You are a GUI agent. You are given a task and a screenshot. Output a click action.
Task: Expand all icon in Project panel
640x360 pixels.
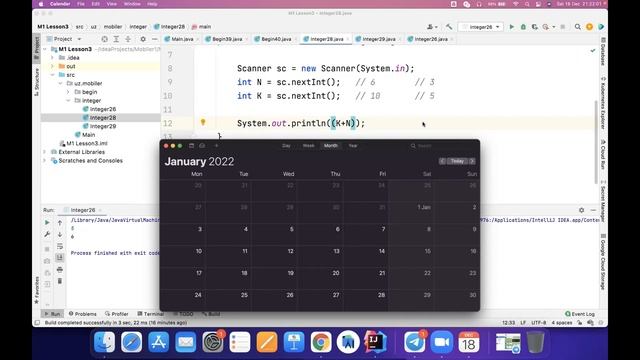116,39
